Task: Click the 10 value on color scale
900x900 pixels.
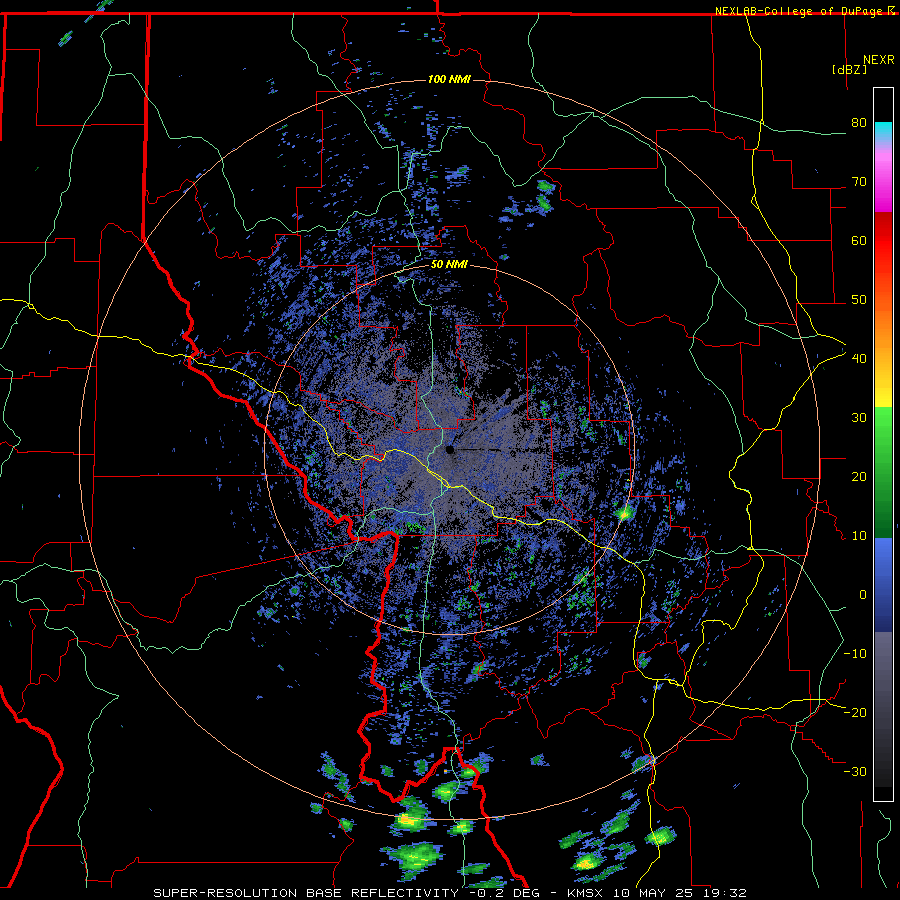Action: click(x=859, y=536)
